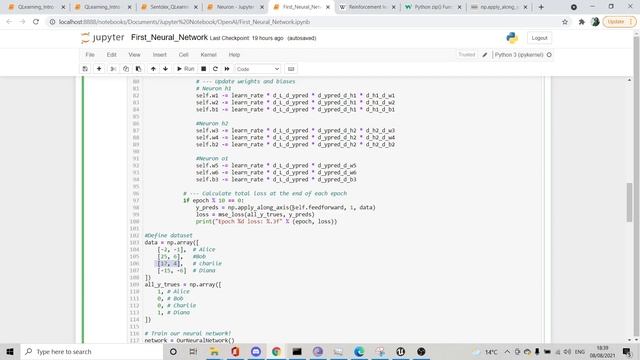This screenshot has height=360, width=640.
Task: Open the Insert menu
Action: point(160,55)
